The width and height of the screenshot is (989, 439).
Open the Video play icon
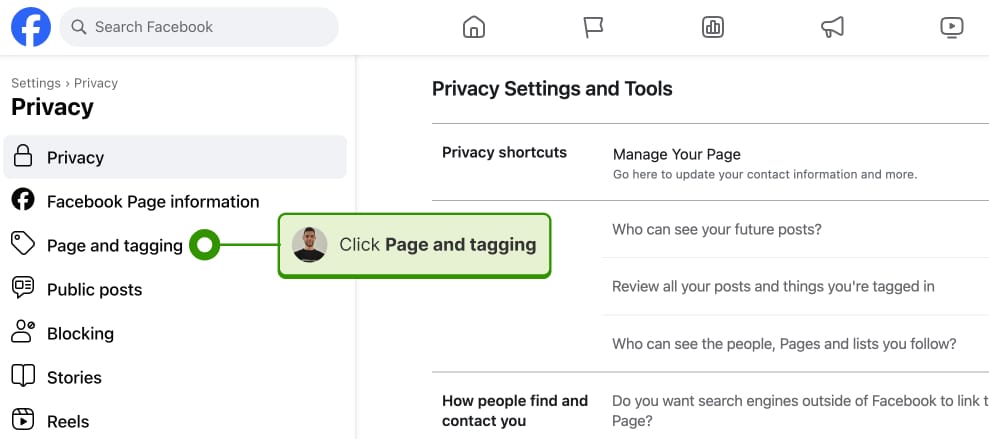tap(951, 26)
